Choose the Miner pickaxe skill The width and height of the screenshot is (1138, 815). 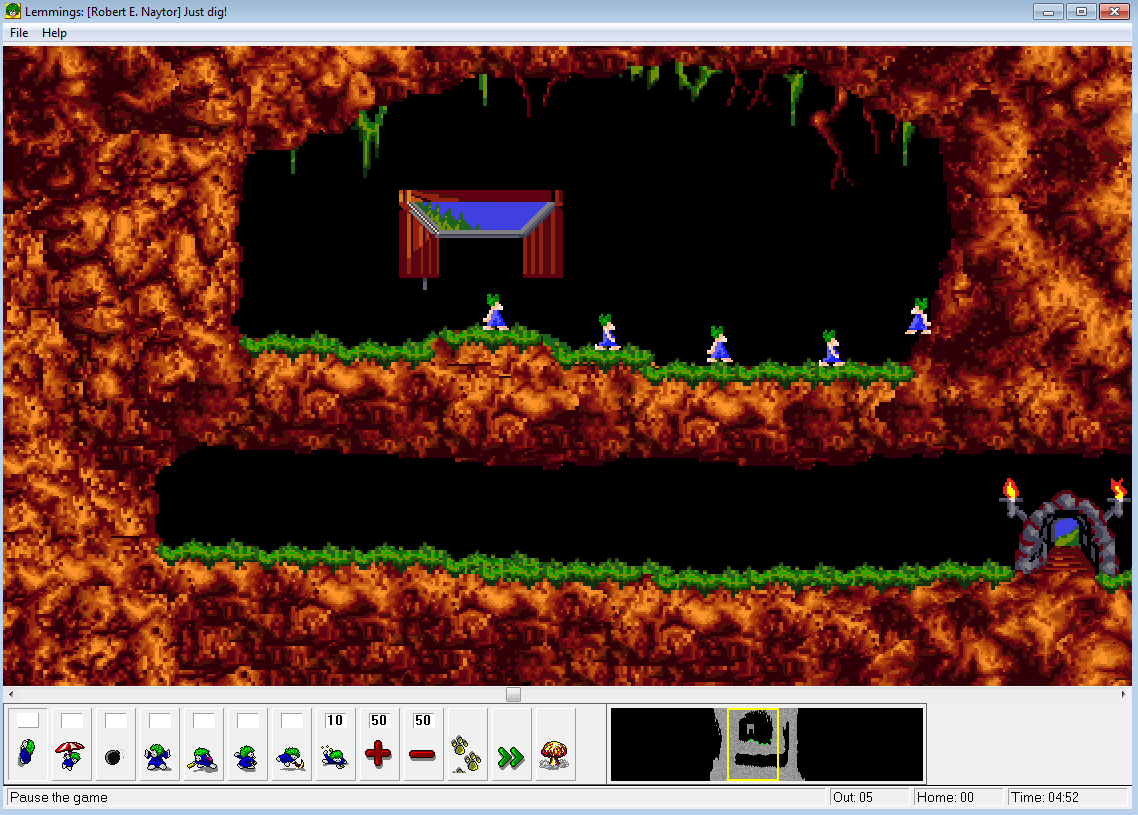pyautogui.click(x=291, y=745)
